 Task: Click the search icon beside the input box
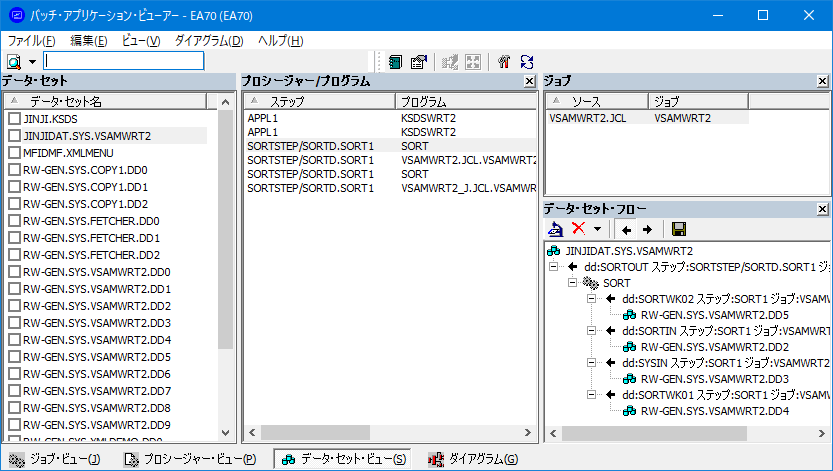[14, 62]
